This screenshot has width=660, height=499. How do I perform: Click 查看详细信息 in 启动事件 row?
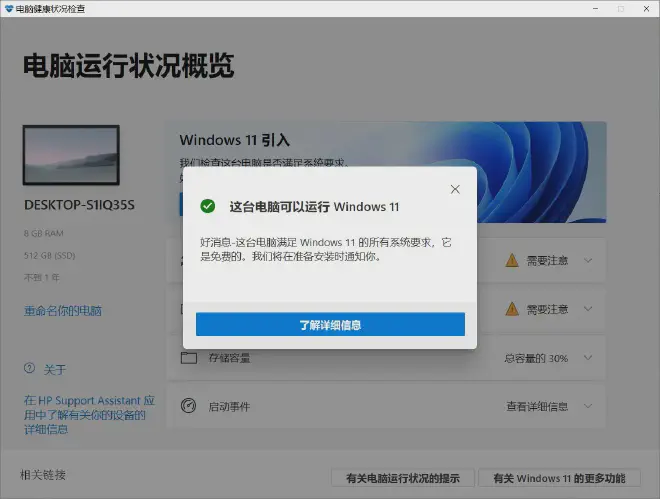tap(537, 407)
